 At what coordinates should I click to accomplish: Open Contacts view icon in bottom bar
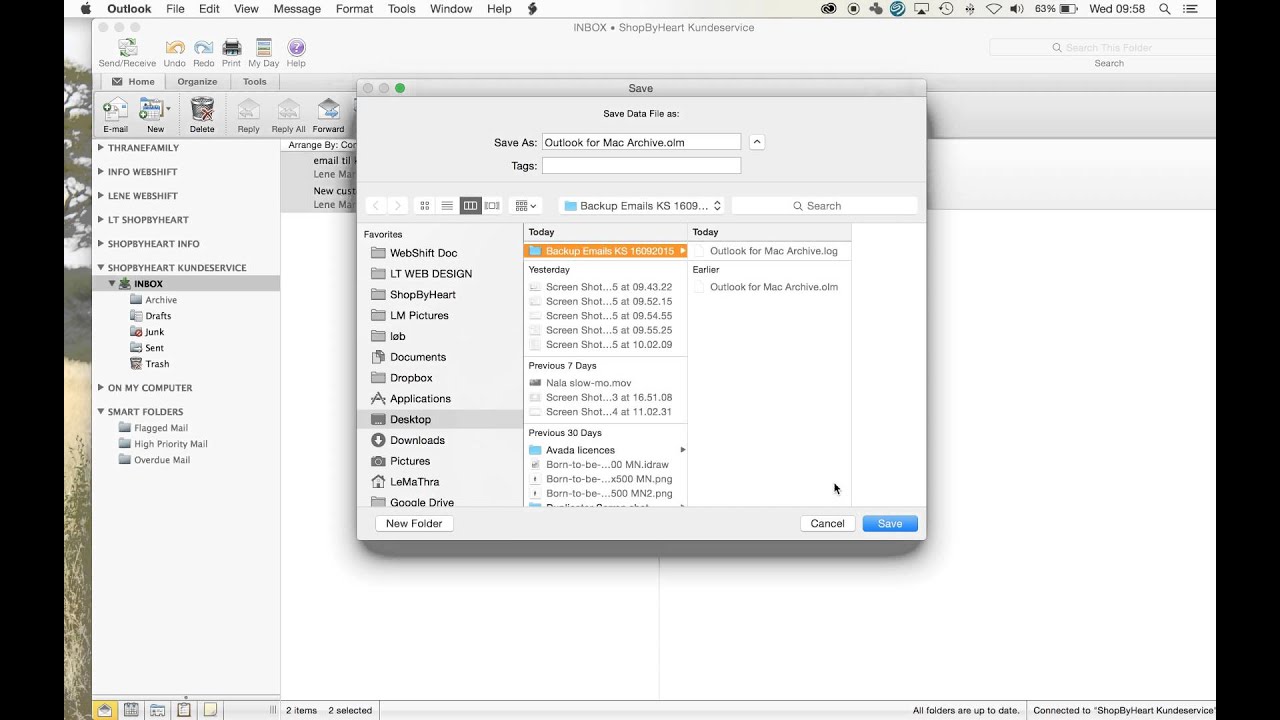coord(158,710)
